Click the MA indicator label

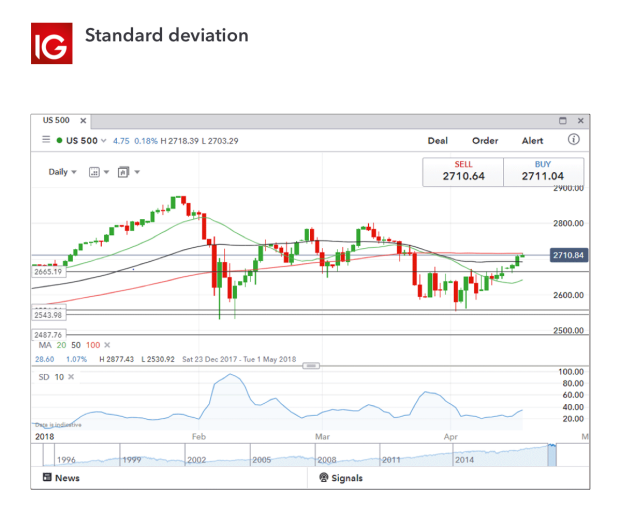click(45, 345)
